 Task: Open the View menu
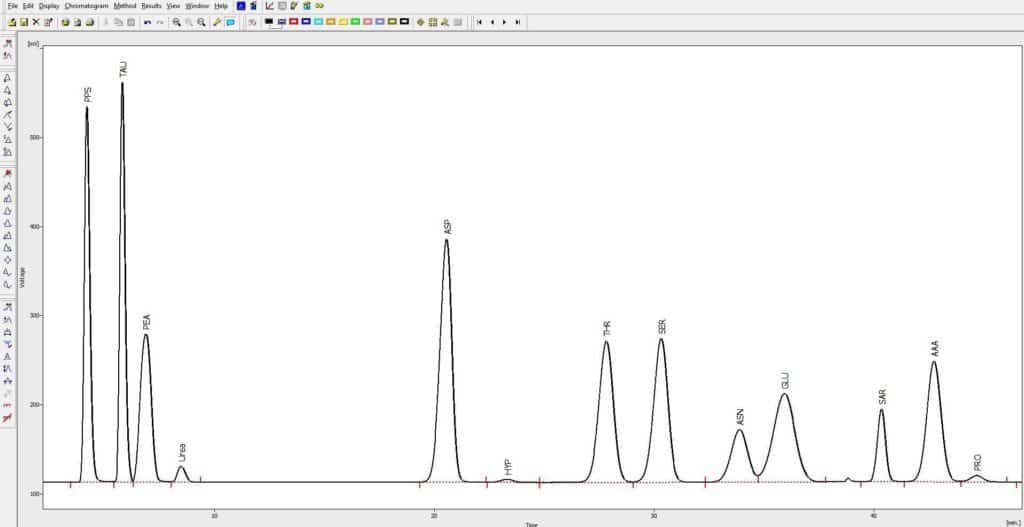pyautogui.click(x=173, y=5)
